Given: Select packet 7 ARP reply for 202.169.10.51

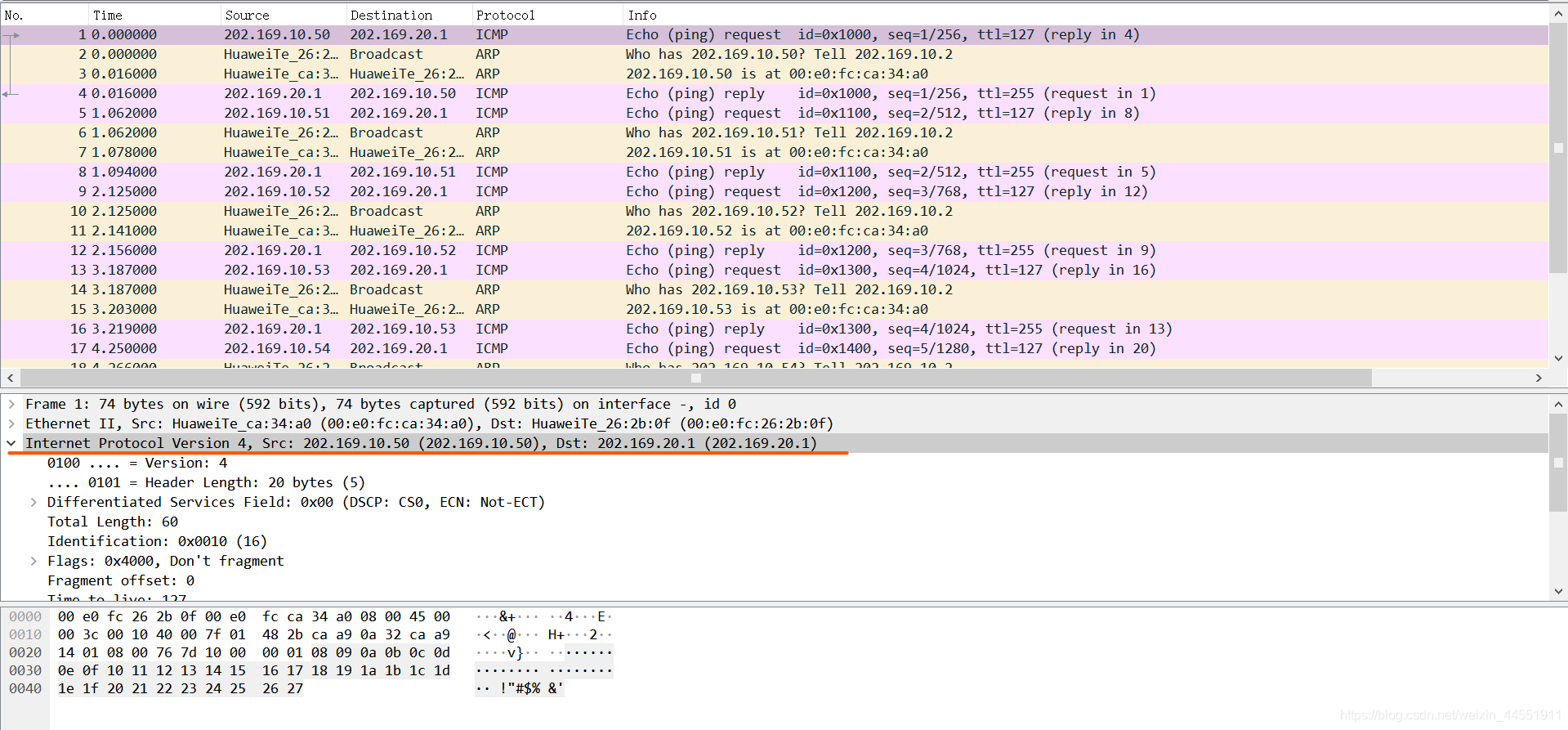Looking at the screenshot, I should [775, 152].
